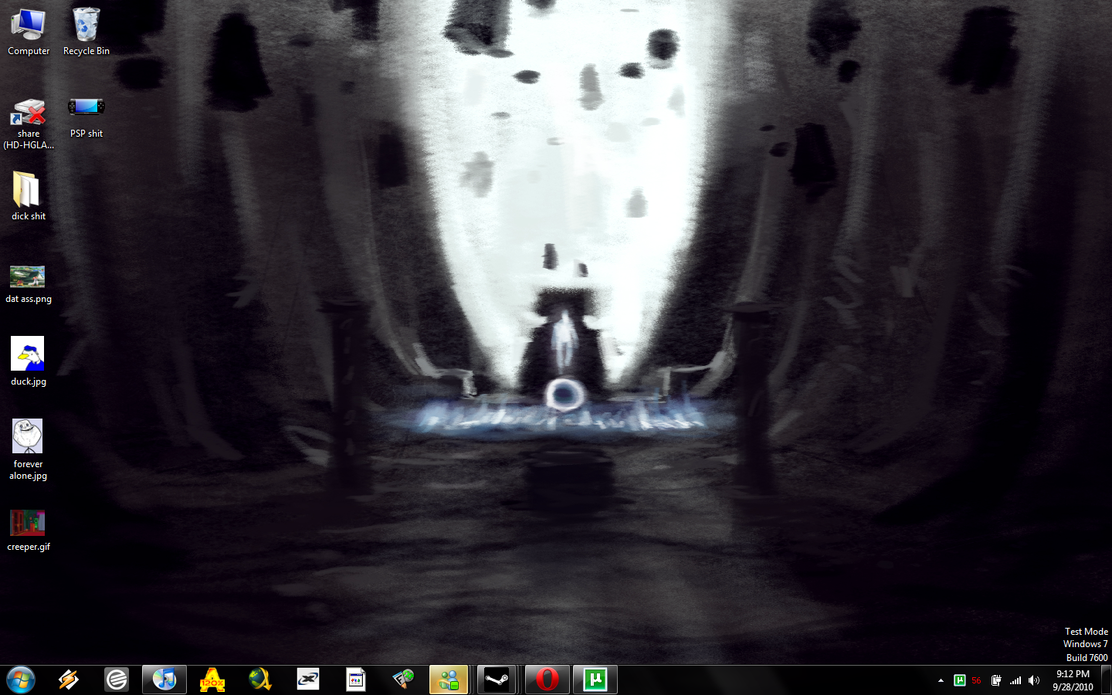Open the Recycle Bin
The height and width of the screenshot is (695, 1112).
tap(86, 32)
